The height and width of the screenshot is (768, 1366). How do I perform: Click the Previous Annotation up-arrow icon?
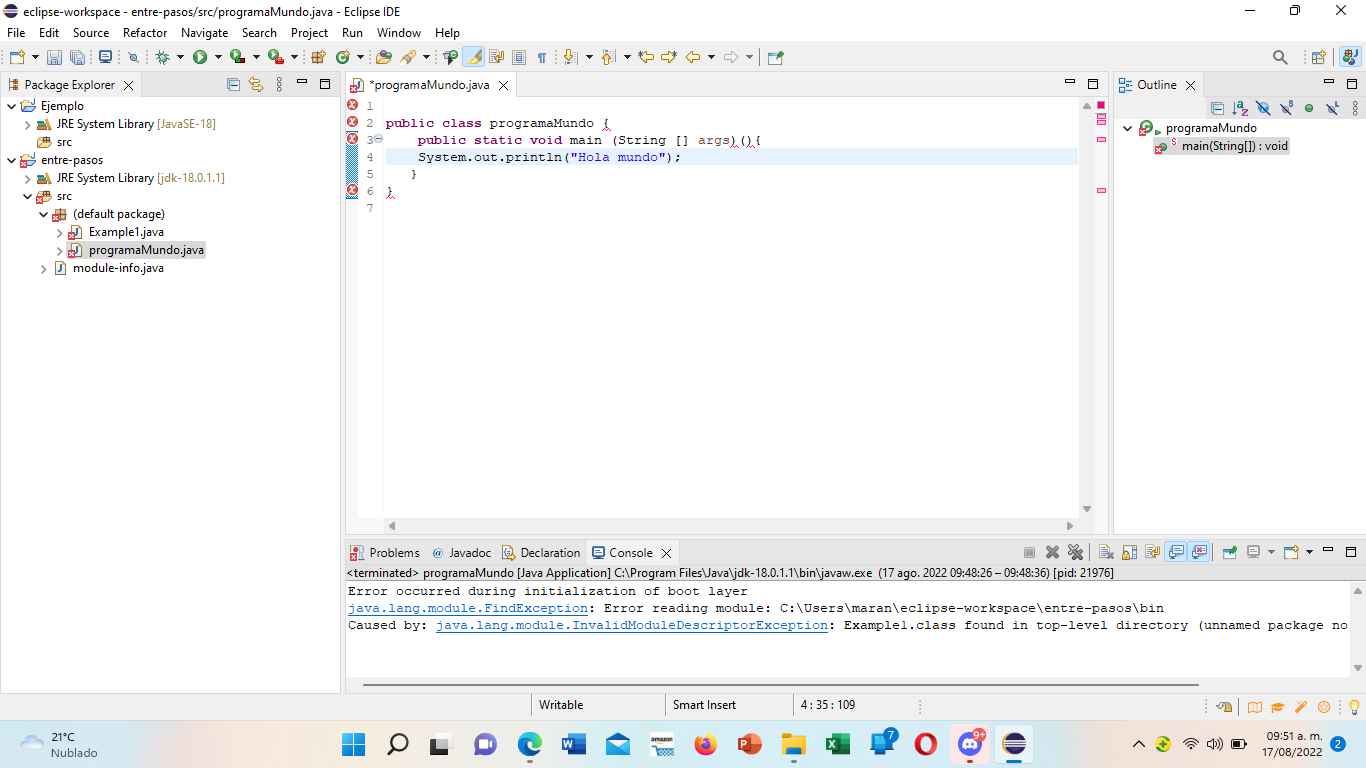[607, 57]
